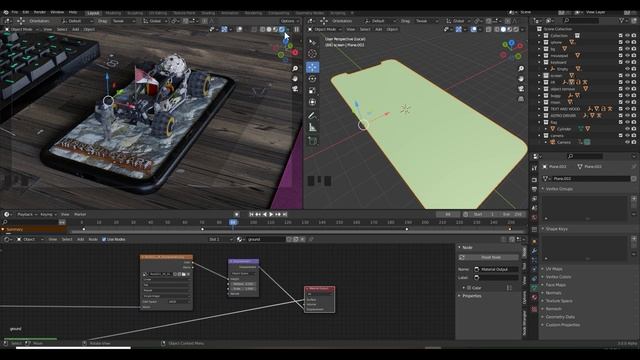Expand the Geometry Data panel
The height and width of the screenshot is (360, 640).
tap(560, 317)
